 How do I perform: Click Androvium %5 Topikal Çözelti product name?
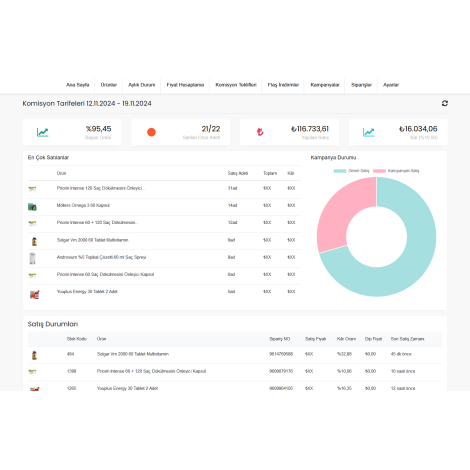(x=101, y=257)
